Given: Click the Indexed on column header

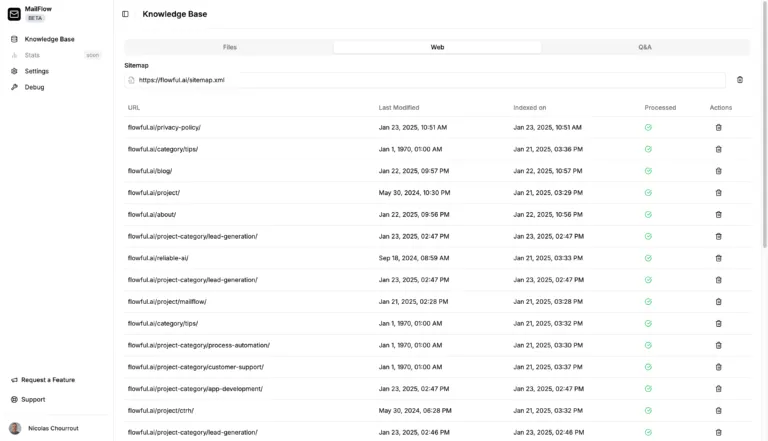Looking at the screenshot, I should (x=529, y=107).
